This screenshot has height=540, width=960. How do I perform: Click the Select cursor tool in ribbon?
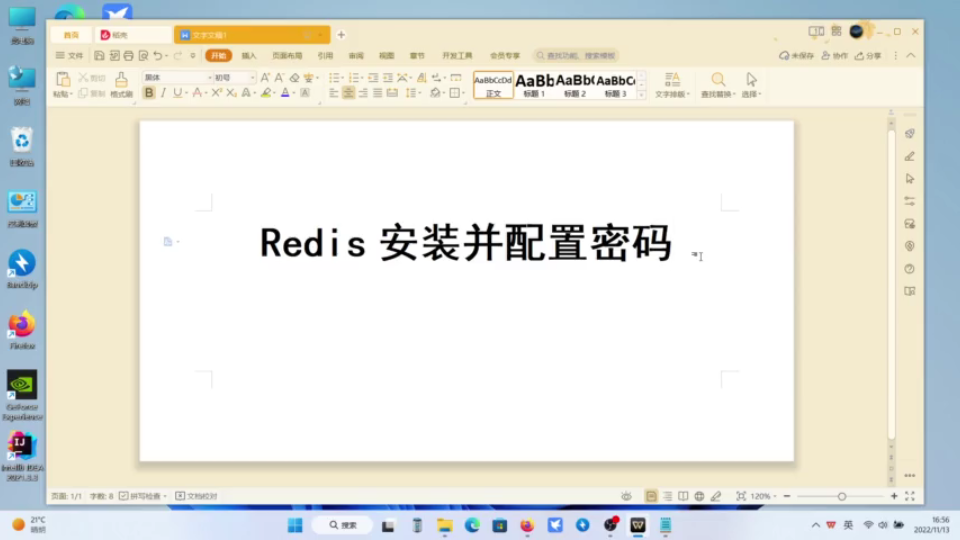pyautogui.click(x=751, y=80)
